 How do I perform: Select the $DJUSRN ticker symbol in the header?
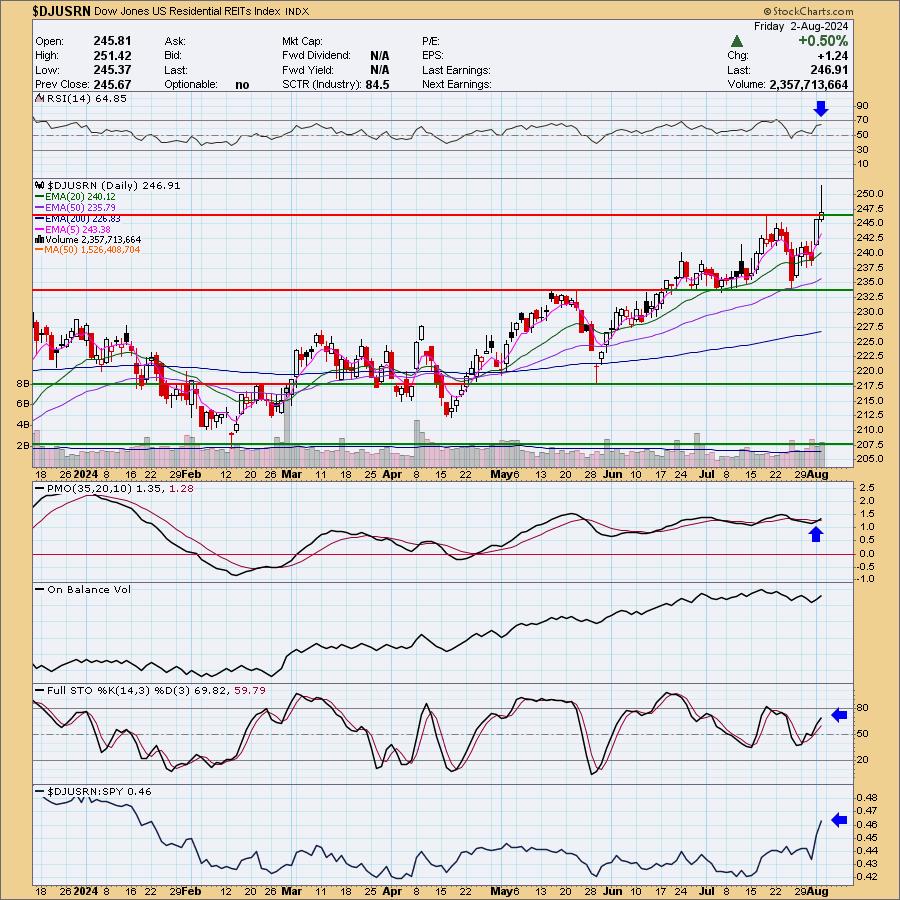[x=61, y=11]
